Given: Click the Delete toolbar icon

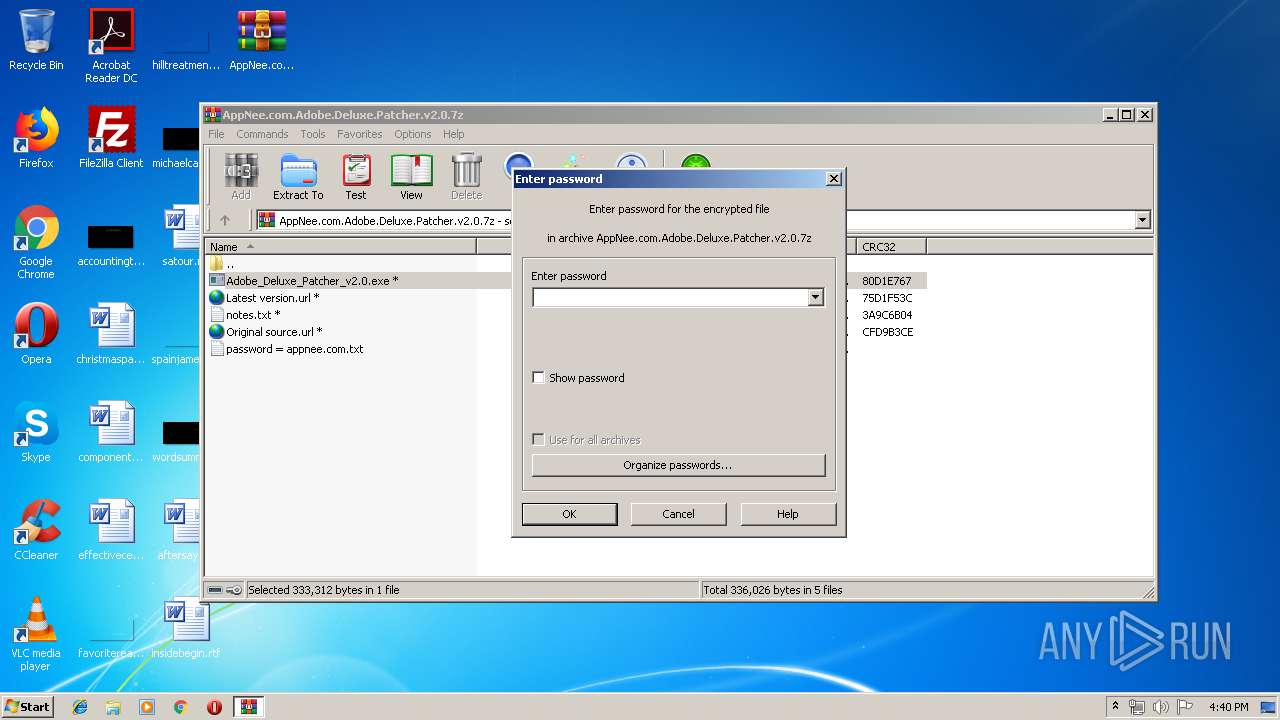Looking at the screenshot, I should [466, 177].
